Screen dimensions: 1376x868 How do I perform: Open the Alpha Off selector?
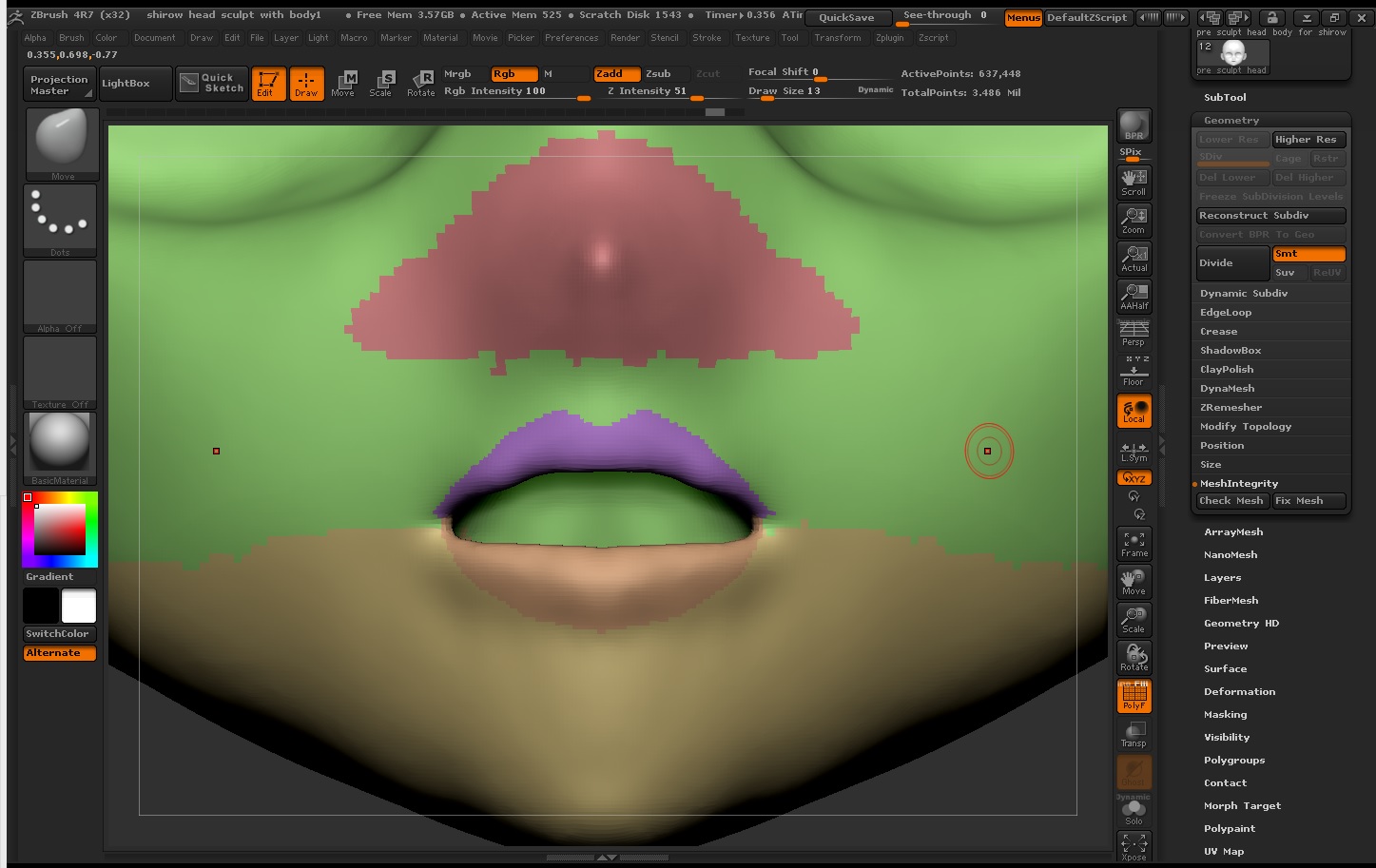(61, 297)
